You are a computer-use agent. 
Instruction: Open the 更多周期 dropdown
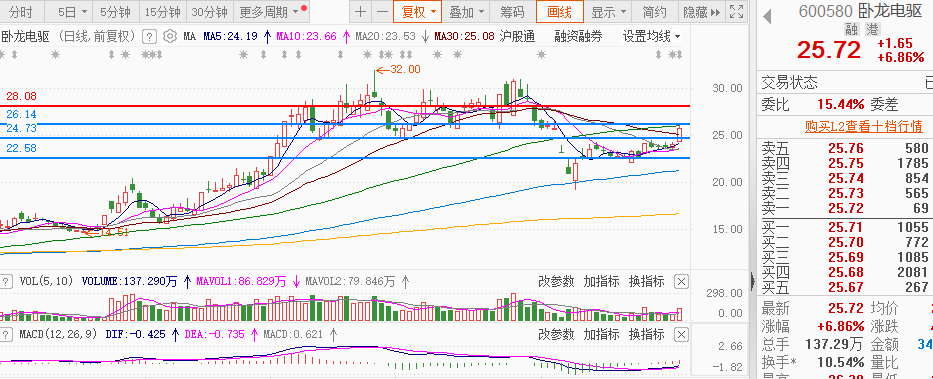[268, 11]
